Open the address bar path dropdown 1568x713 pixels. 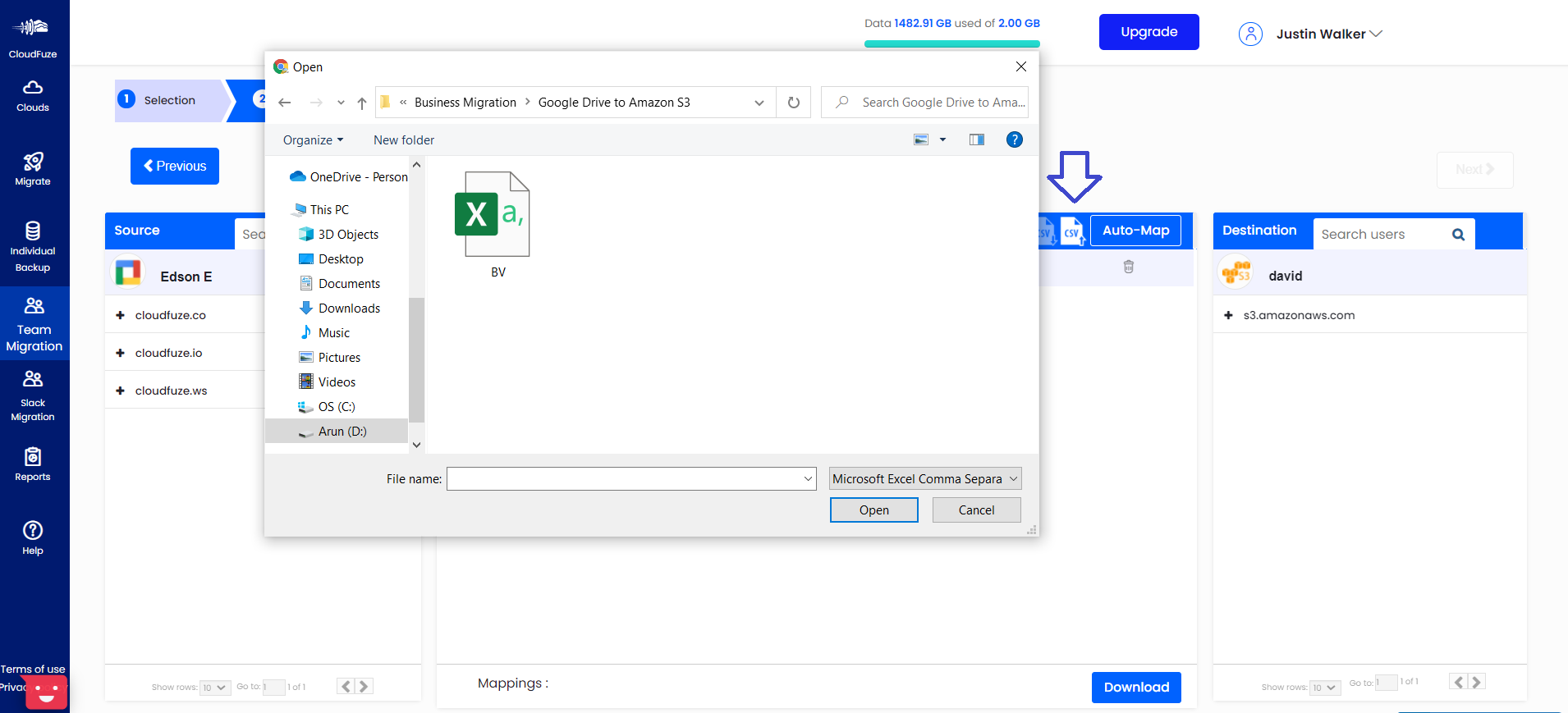[x=759, y=103]
